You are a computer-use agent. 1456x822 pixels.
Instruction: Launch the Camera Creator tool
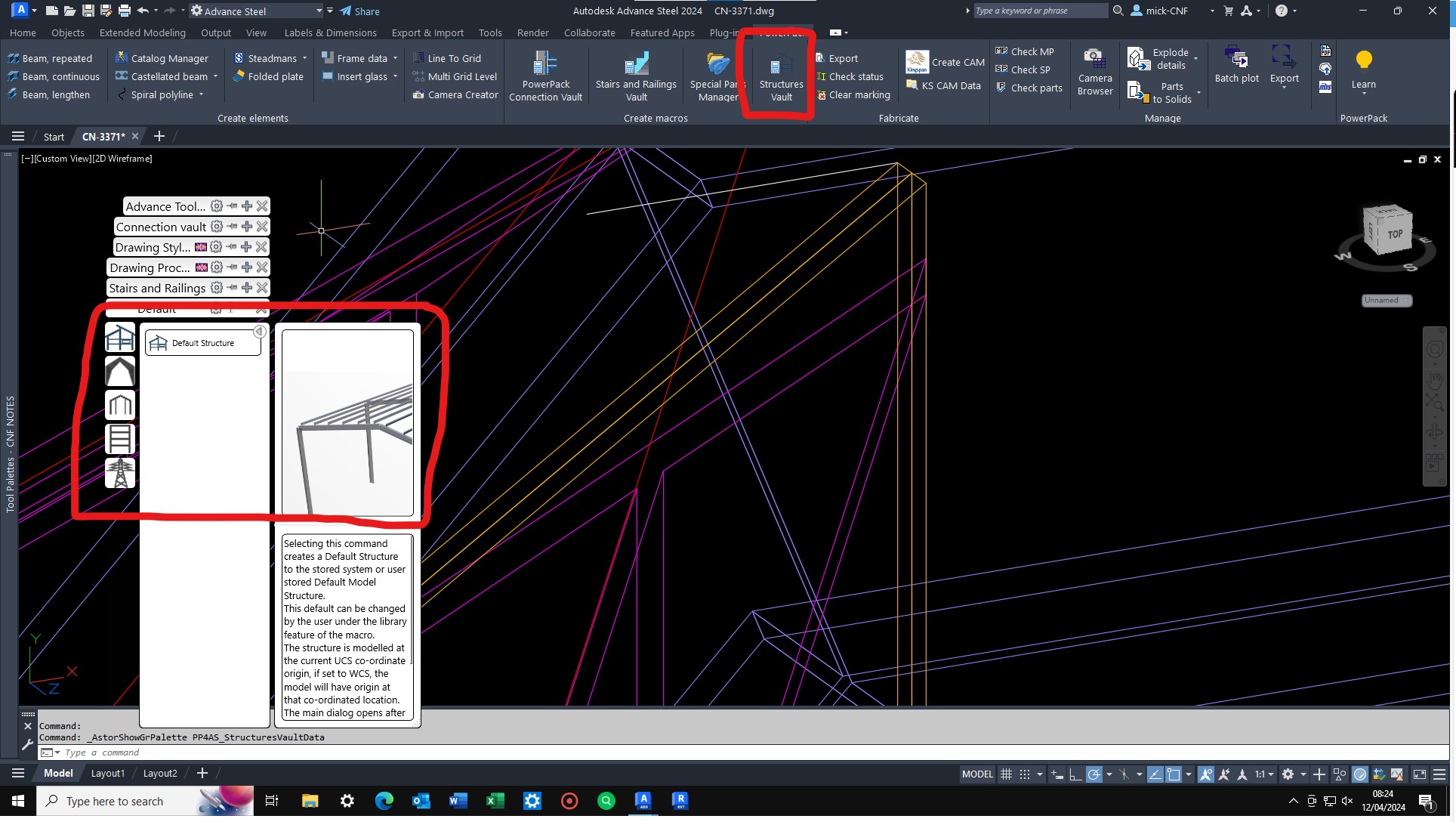[x=455, y=94]
